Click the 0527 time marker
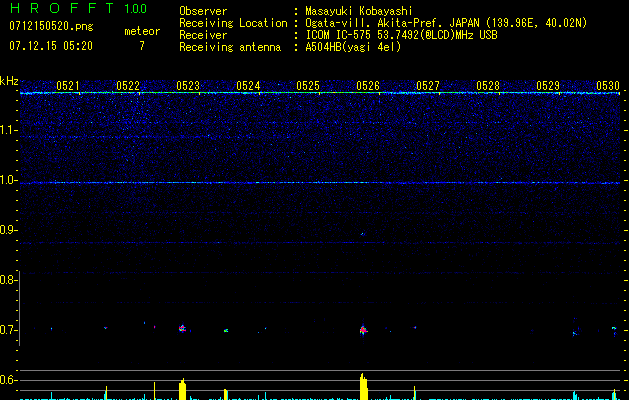The image size is (629, 400). tap(428, 86)
